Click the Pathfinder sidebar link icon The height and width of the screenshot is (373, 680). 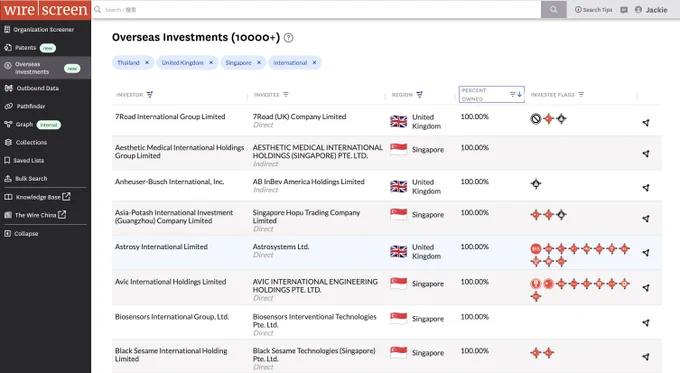(x=8, y=106)
